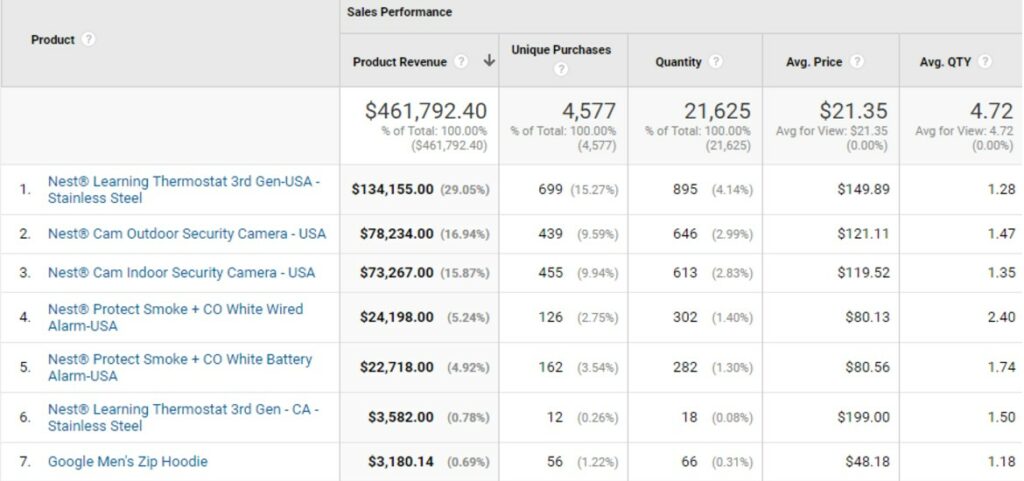Open Nest Cam Outdoor Security Camera link
This screenshot has height=481, width=1024.
click(187, 233)
